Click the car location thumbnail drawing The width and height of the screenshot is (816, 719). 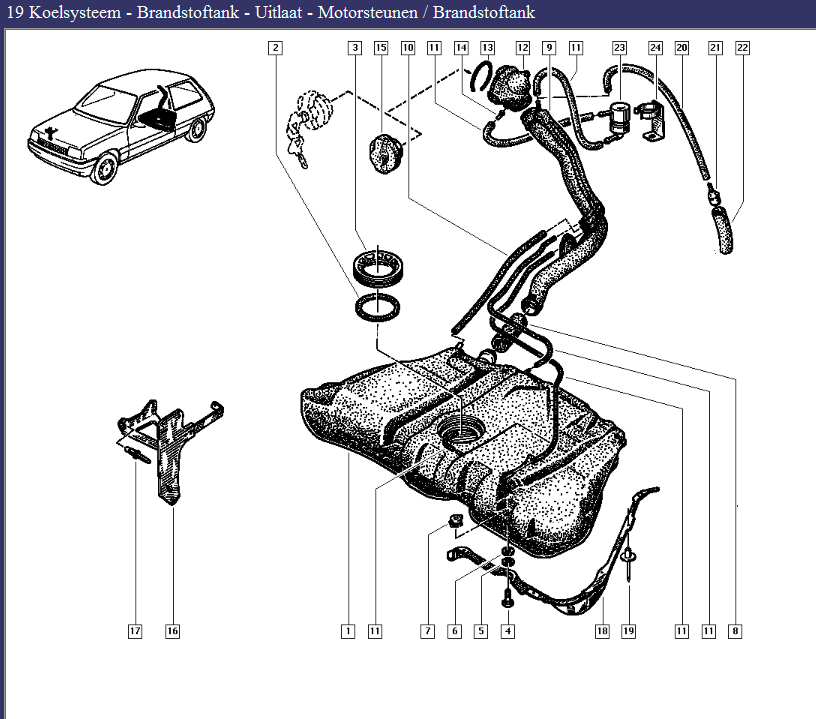point(121,126)
